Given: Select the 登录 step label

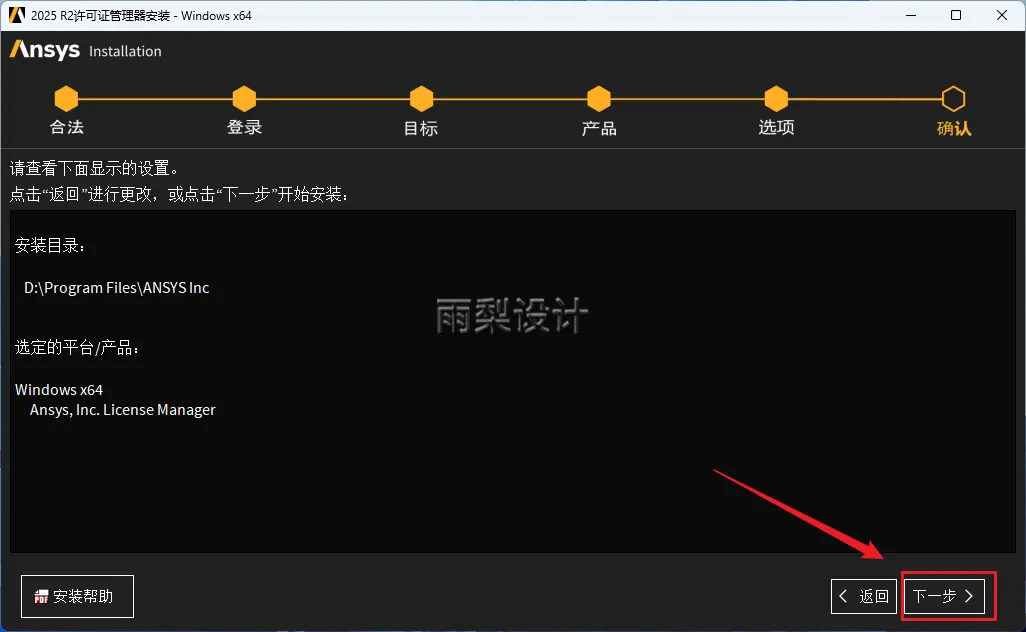Looking at the screenshot, I should pyautogui.click(x=245, y=128).
